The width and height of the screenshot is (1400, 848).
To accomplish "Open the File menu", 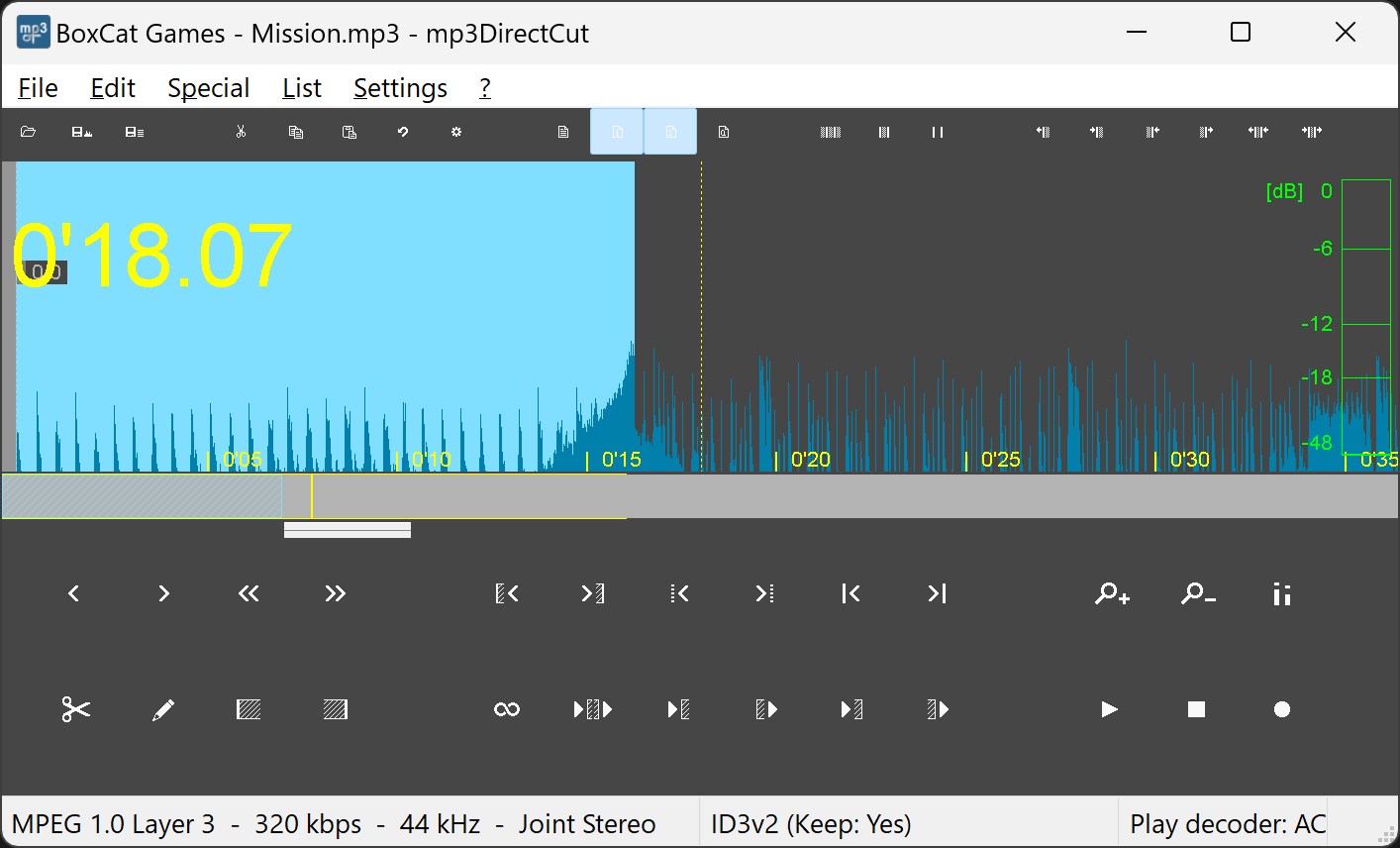I will pos(38,88).
